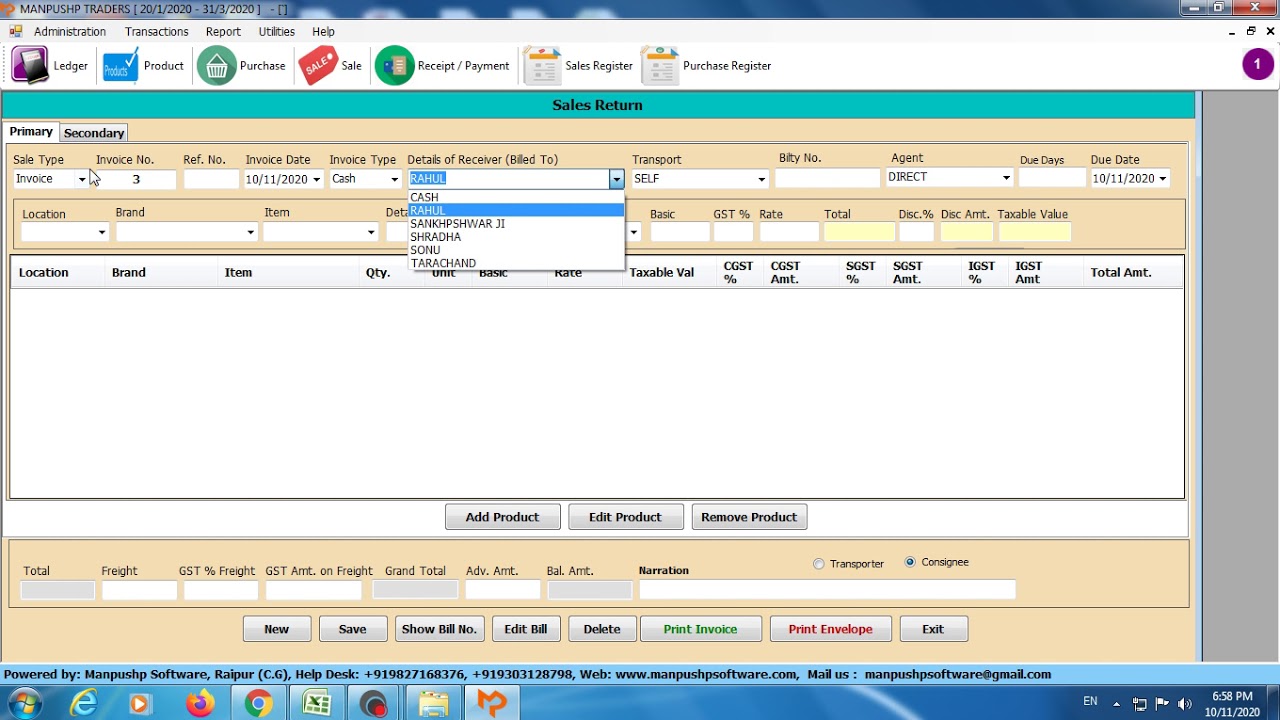Screen dimensions: 1280x720
Task: Open the Purchase Register icon
Action: tap(660, 66)
